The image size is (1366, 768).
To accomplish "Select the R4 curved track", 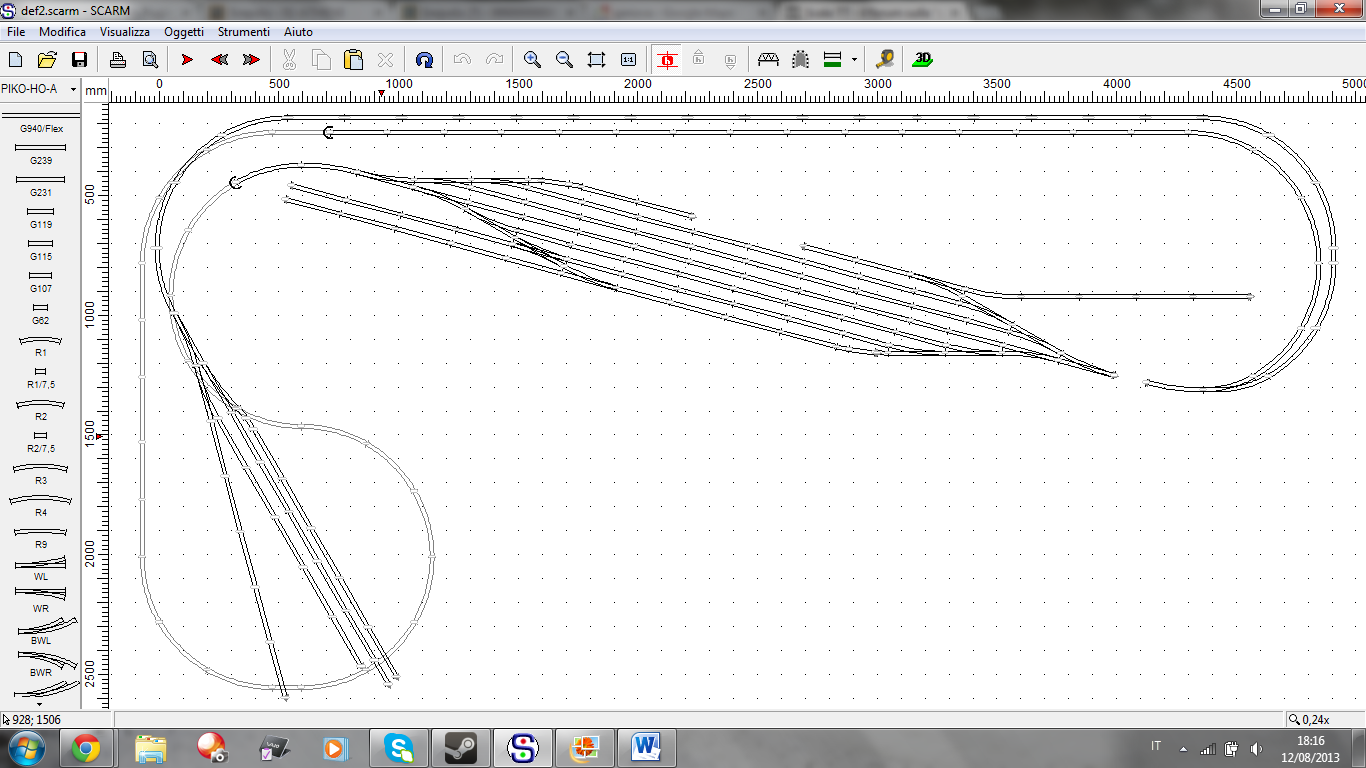I will pos(40,505).
